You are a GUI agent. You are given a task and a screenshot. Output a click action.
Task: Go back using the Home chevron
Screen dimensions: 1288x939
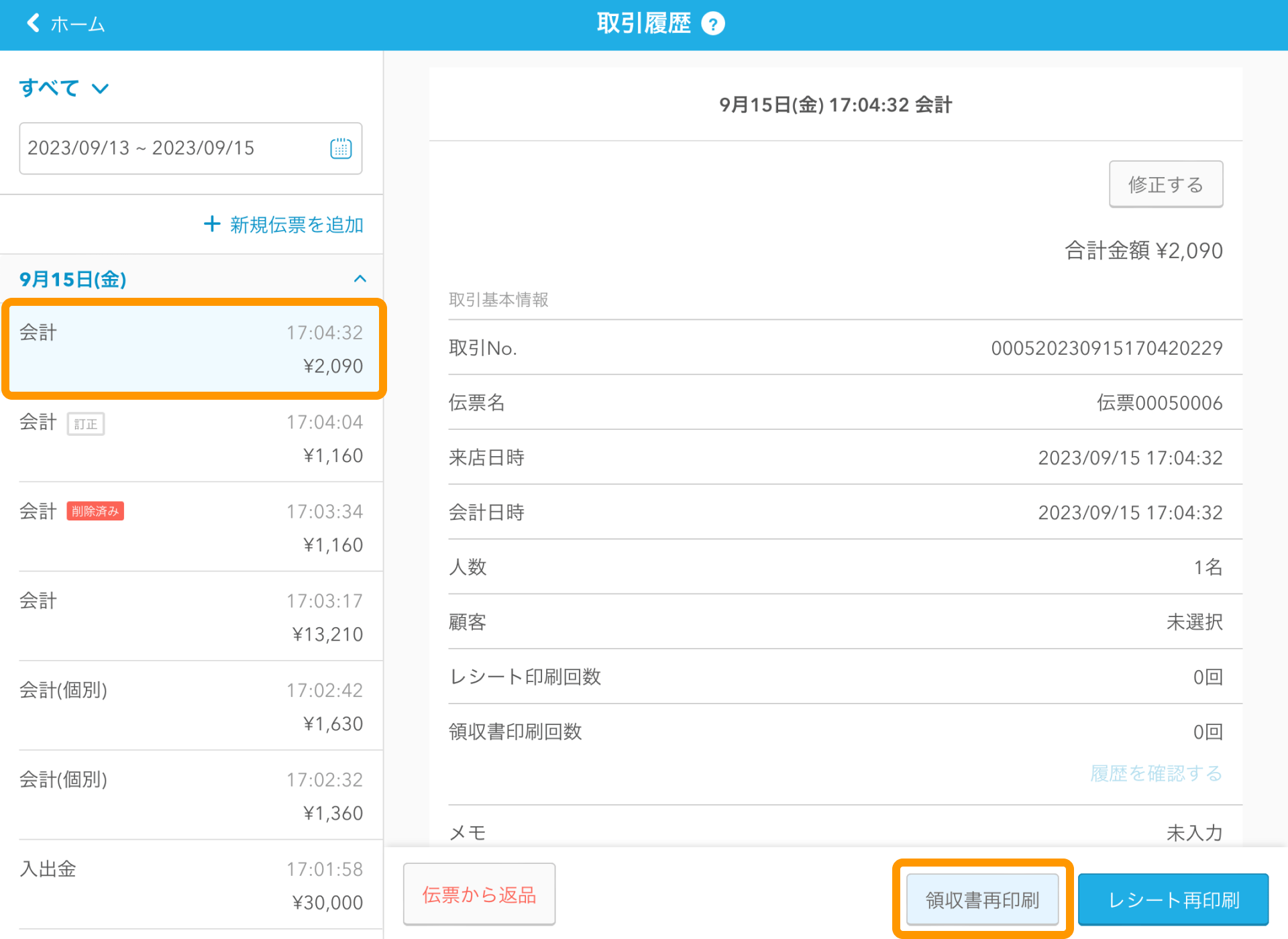pyautogui.click(x=34, y=23)
